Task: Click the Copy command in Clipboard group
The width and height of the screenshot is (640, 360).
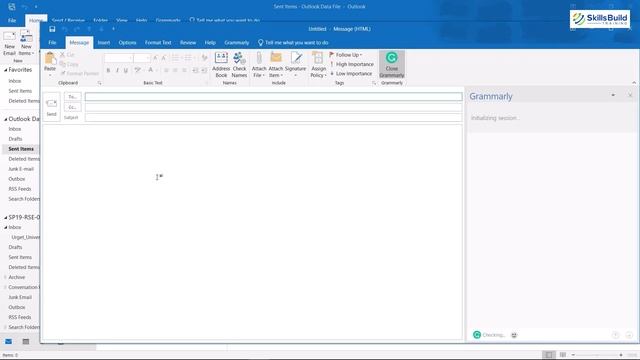Action: coord(69,64)
